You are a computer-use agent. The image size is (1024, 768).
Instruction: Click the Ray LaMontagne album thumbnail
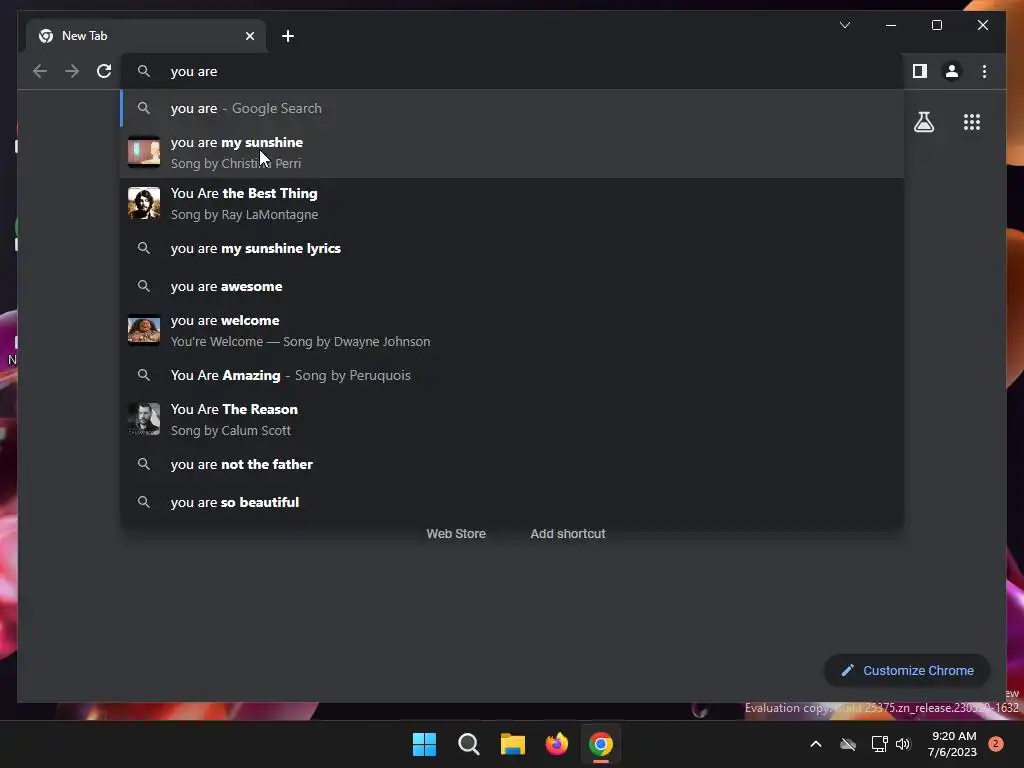click(x=144, y=203)
